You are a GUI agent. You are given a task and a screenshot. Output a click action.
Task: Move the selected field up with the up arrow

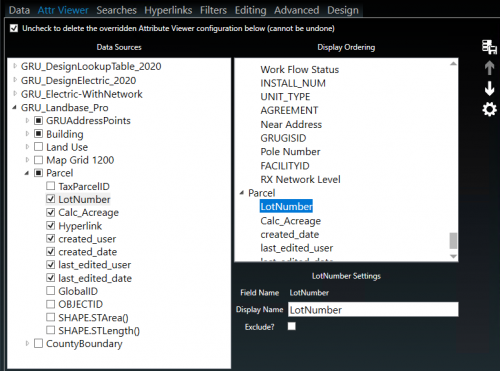coord(489,68)
